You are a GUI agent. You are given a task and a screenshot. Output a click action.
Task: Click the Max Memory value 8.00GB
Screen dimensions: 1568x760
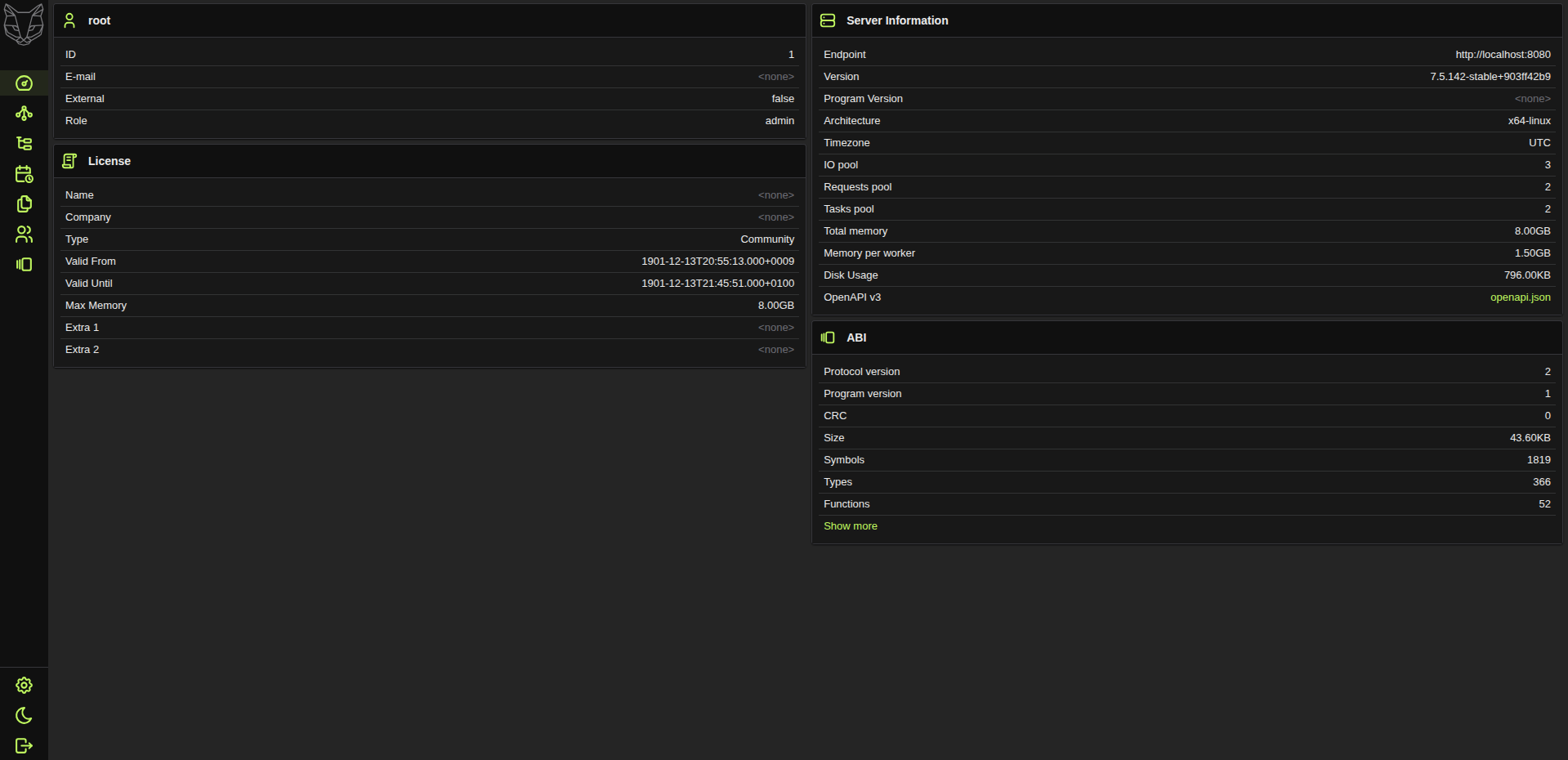point(775,306)
